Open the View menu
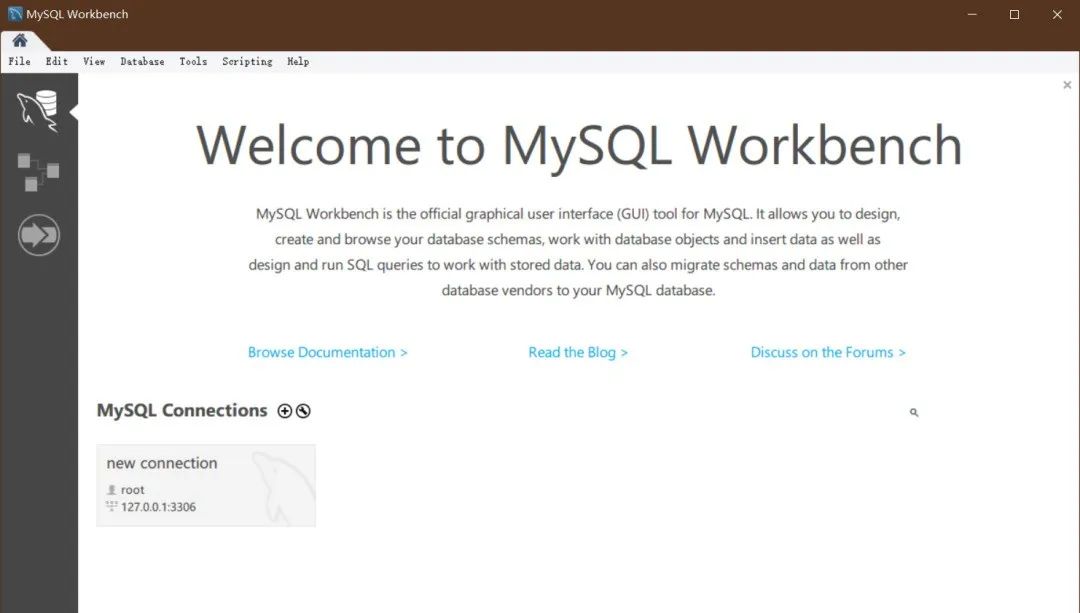The height and width of the screenshot is (613, 1080). (94, 61)
